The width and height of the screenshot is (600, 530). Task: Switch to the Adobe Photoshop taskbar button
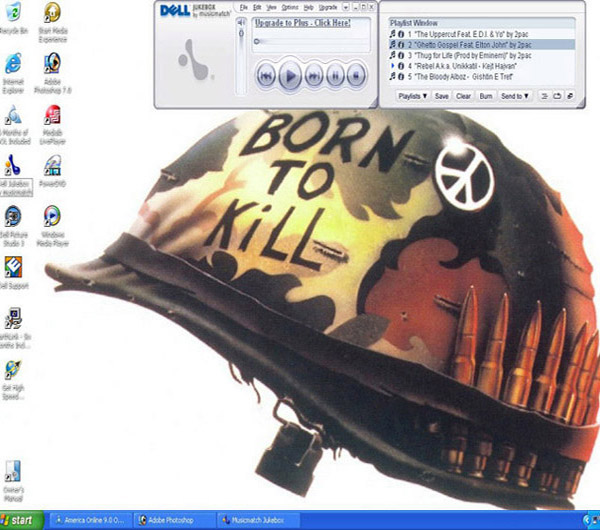point(173,520)
